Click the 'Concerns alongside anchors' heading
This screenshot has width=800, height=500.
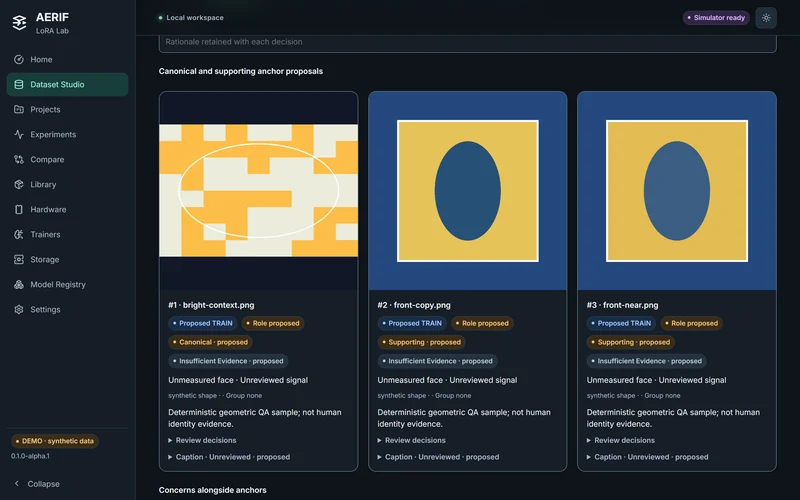(213, 490)
